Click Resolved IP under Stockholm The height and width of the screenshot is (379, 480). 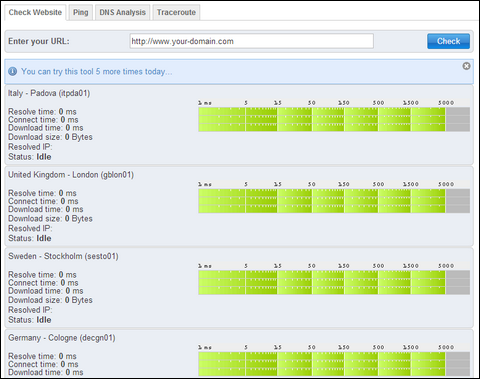point(30,310)
